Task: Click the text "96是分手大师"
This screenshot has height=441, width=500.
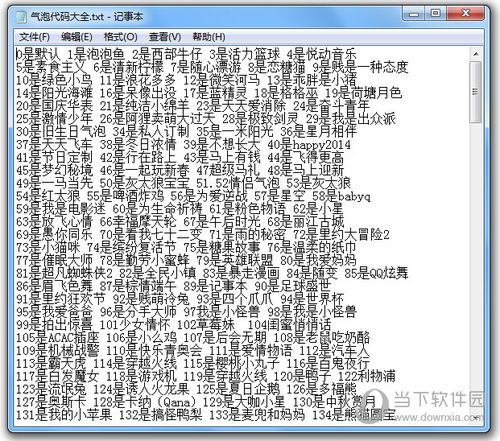Action: pyautogui.click(x=138, y=312)
